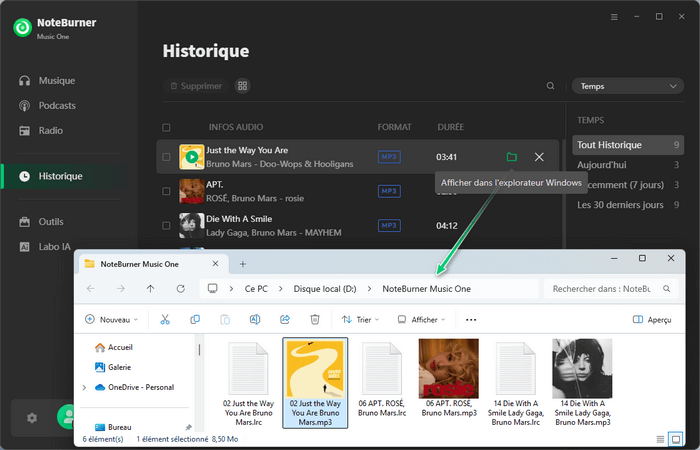Open the Temps sorting dropdown

(x=628, y=86)
